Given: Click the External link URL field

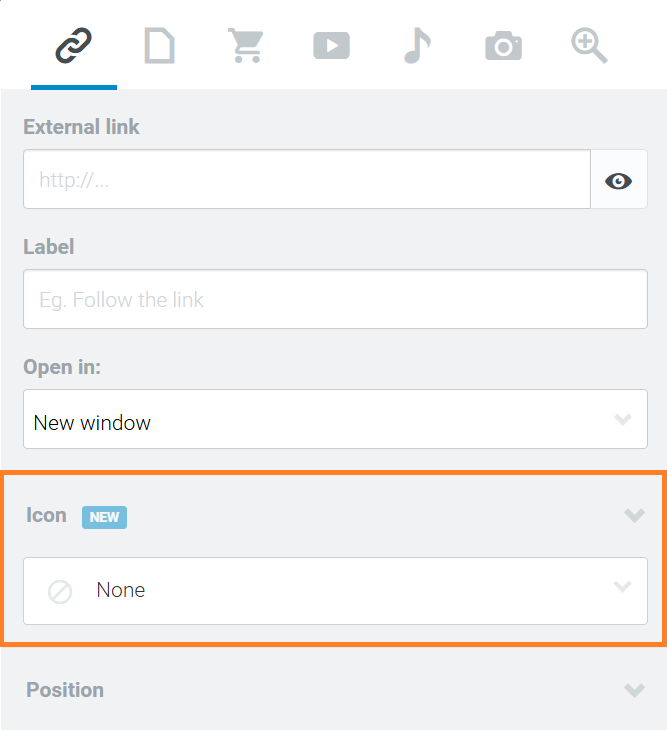Looking at the screenshot, I should click(307, 179).
